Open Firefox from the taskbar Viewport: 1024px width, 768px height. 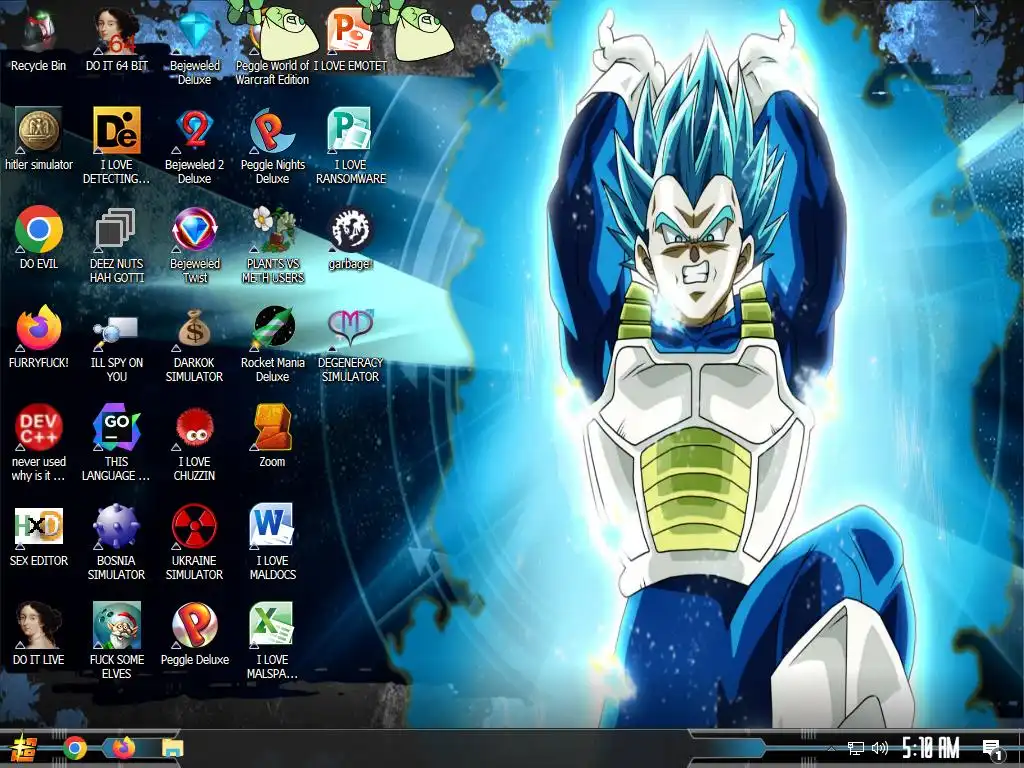click(x=123, y=748)
